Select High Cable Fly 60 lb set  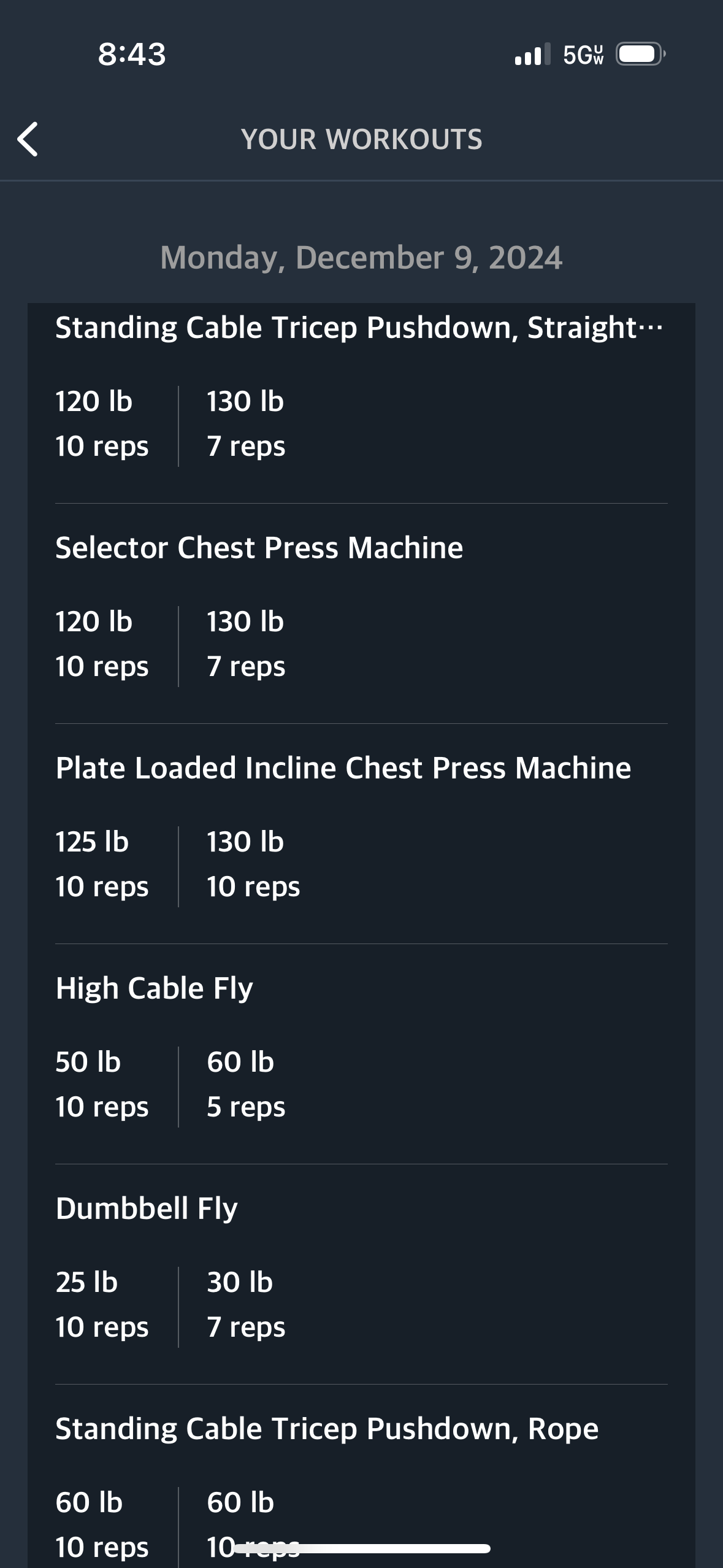tap(246, 1085)
